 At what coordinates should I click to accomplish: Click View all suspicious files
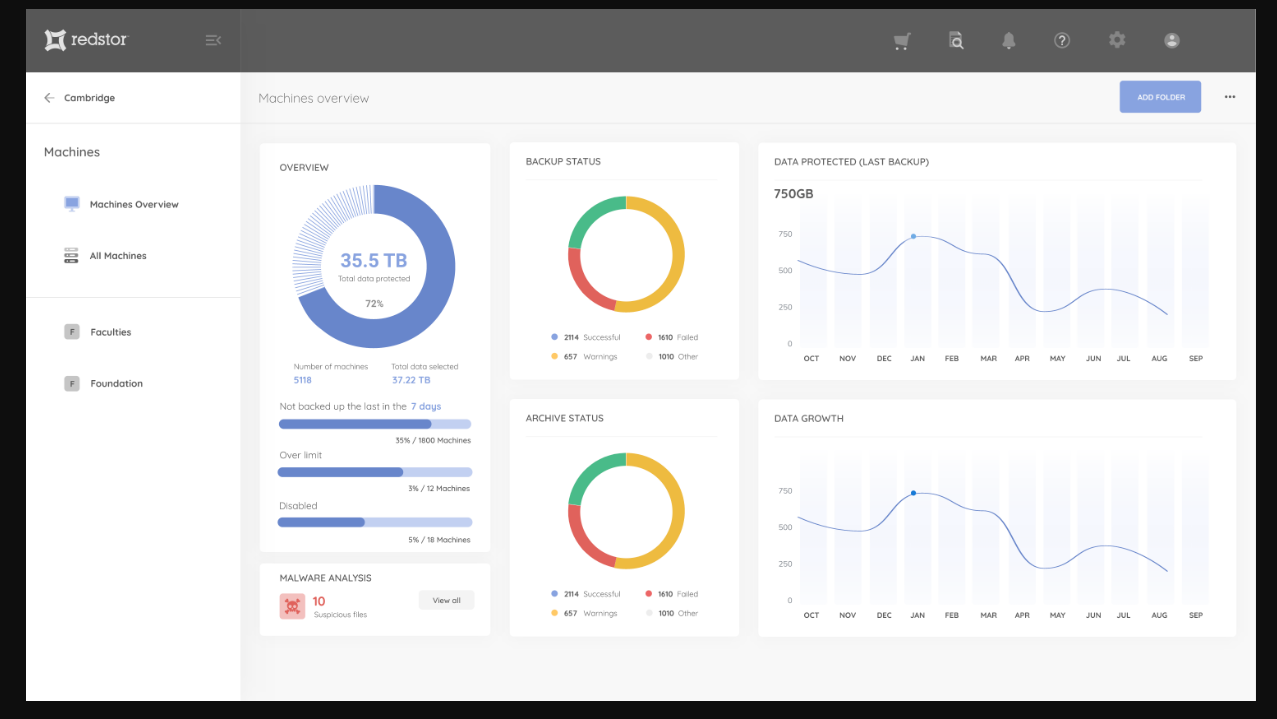point(446,599)
